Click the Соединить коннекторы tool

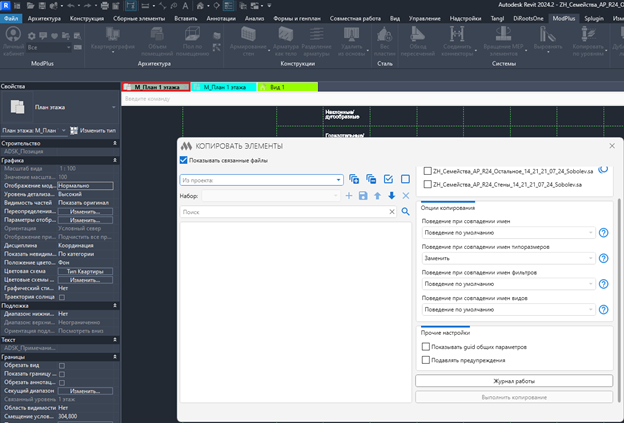[x=457, y=42]
